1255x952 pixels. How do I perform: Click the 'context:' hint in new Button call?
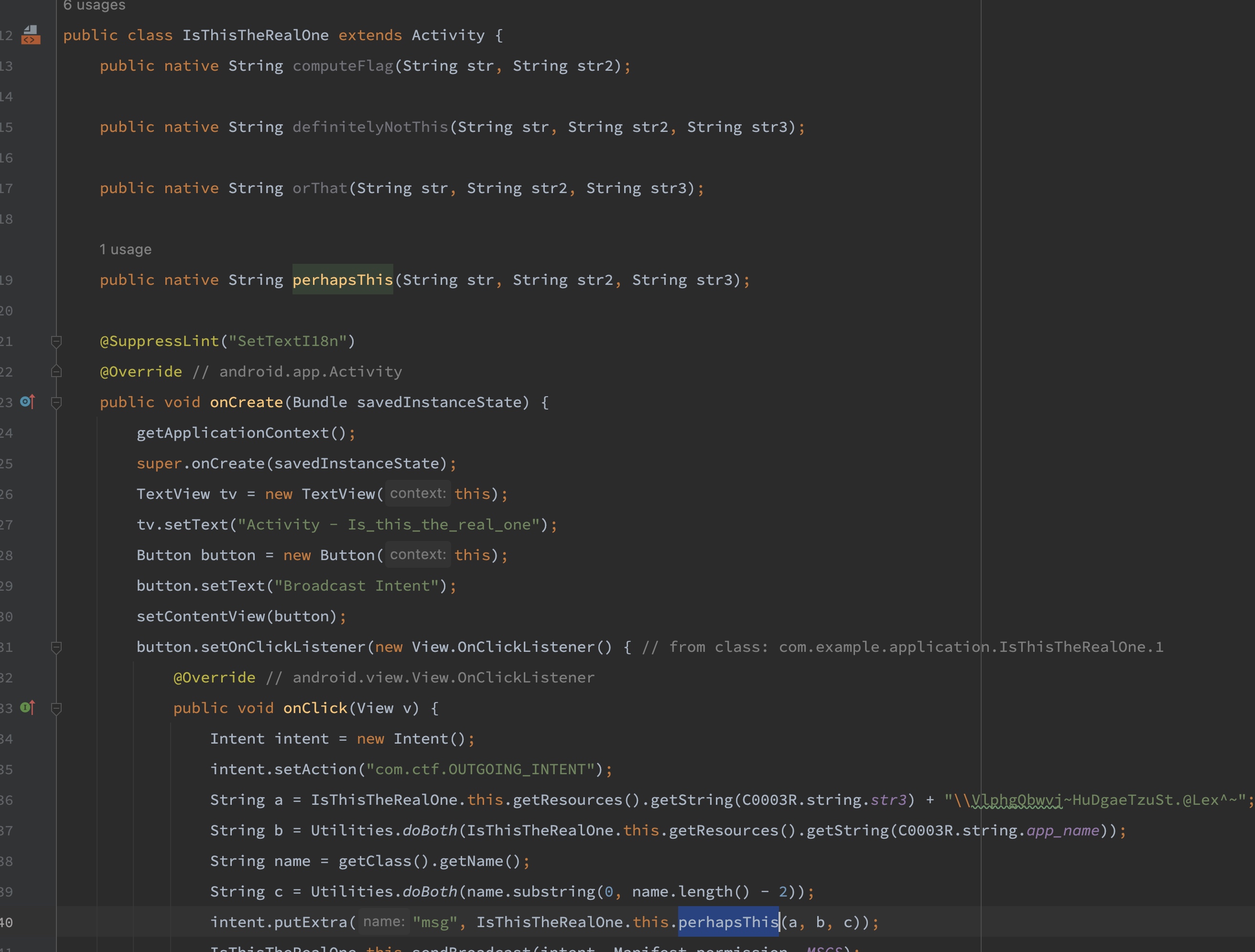pos(418,555)
